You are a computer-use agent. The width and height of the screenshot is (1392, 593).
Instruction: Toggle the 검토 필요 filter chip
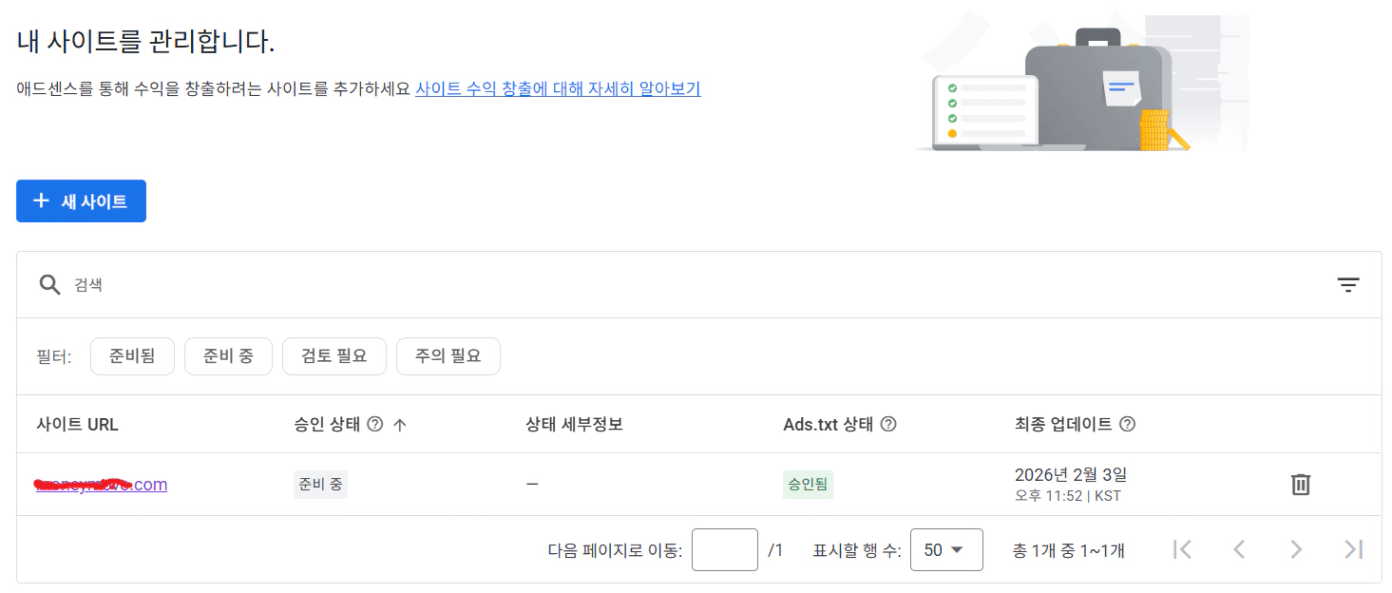click(334, 356)
